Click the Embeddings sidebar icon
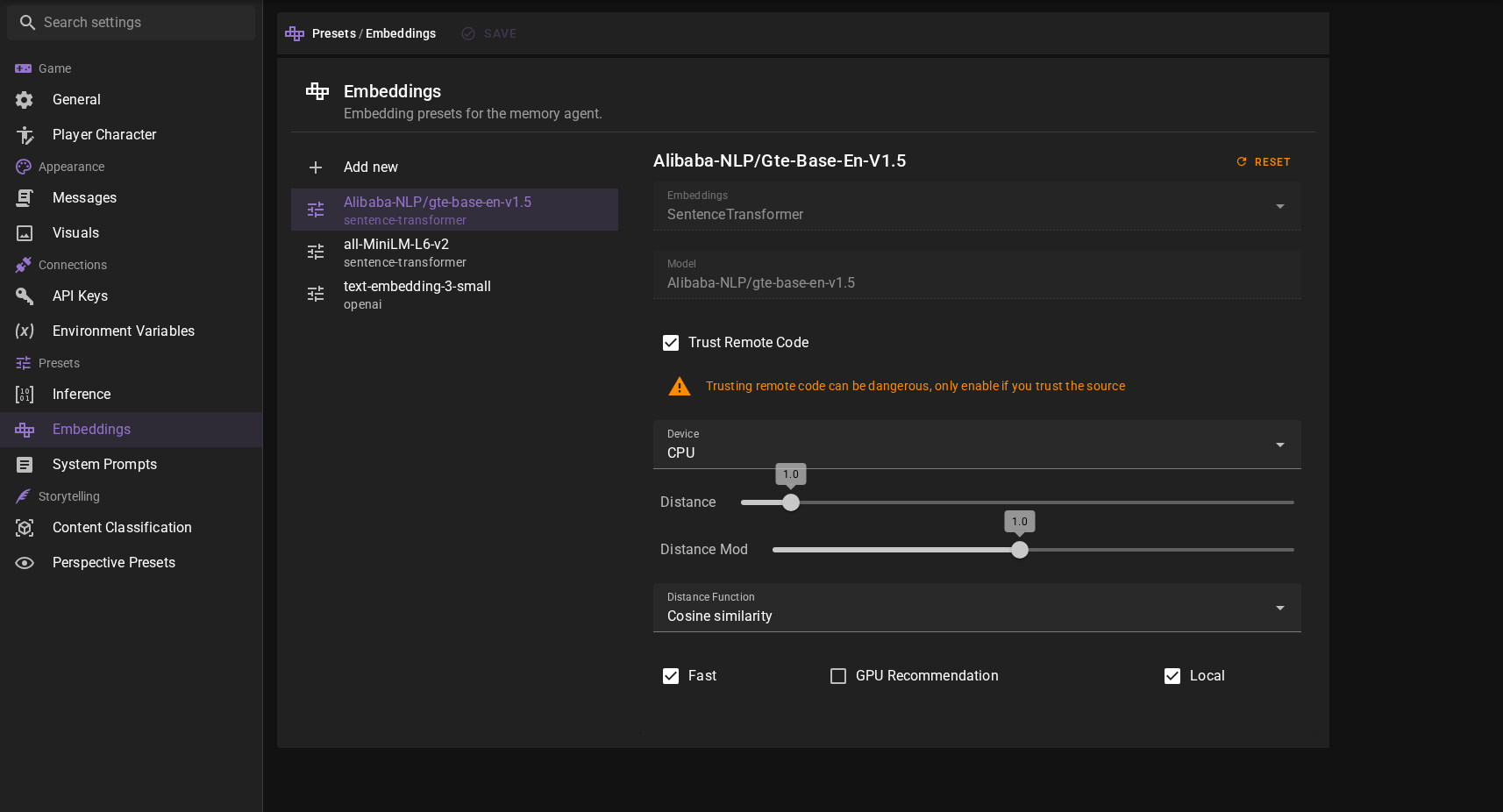Screen dimensions: 1503x812 25,430
